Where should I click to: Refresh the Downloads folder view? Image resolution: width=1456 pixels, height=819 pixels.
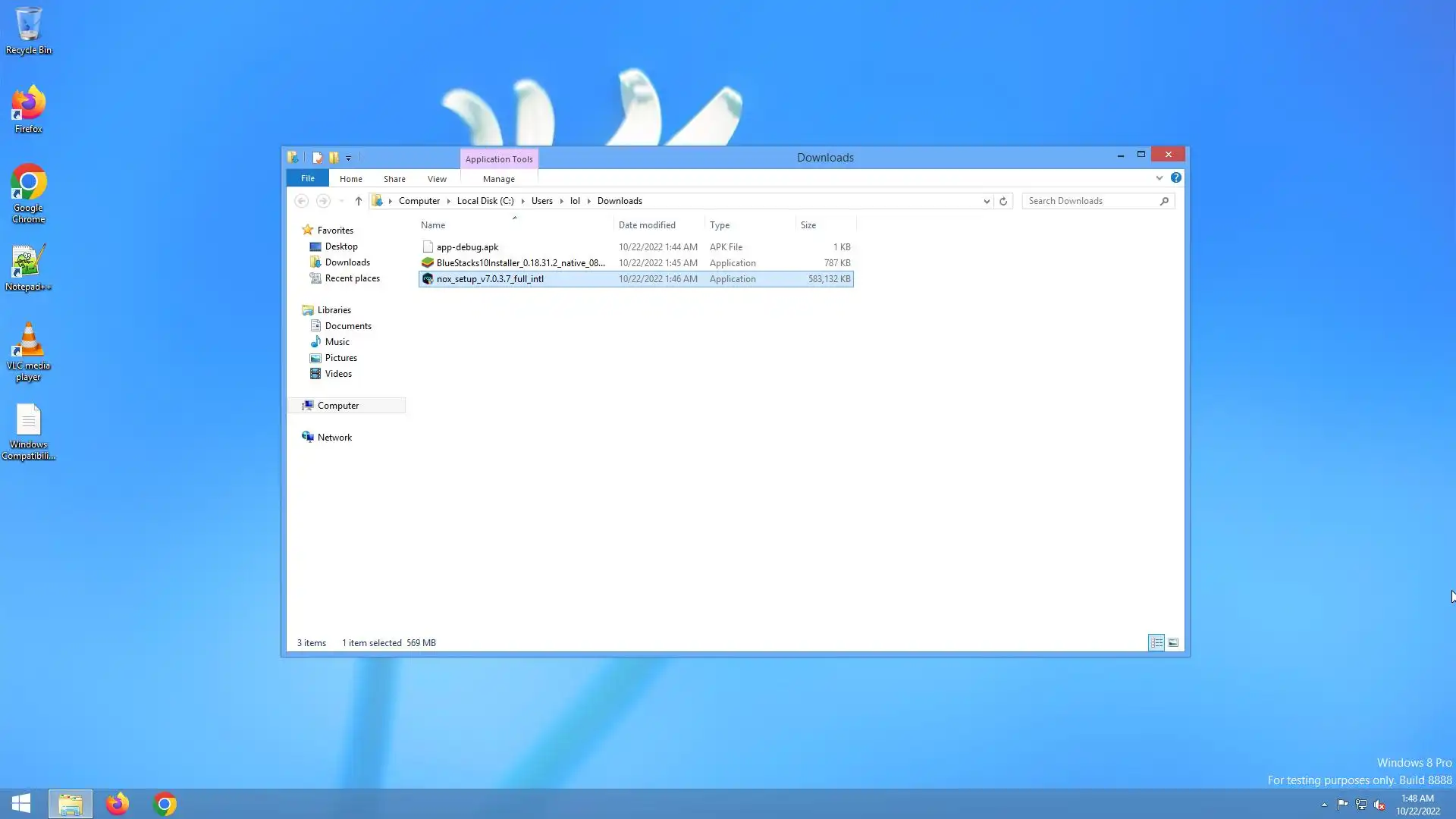pyautogui.click(x=1003, y=201)
